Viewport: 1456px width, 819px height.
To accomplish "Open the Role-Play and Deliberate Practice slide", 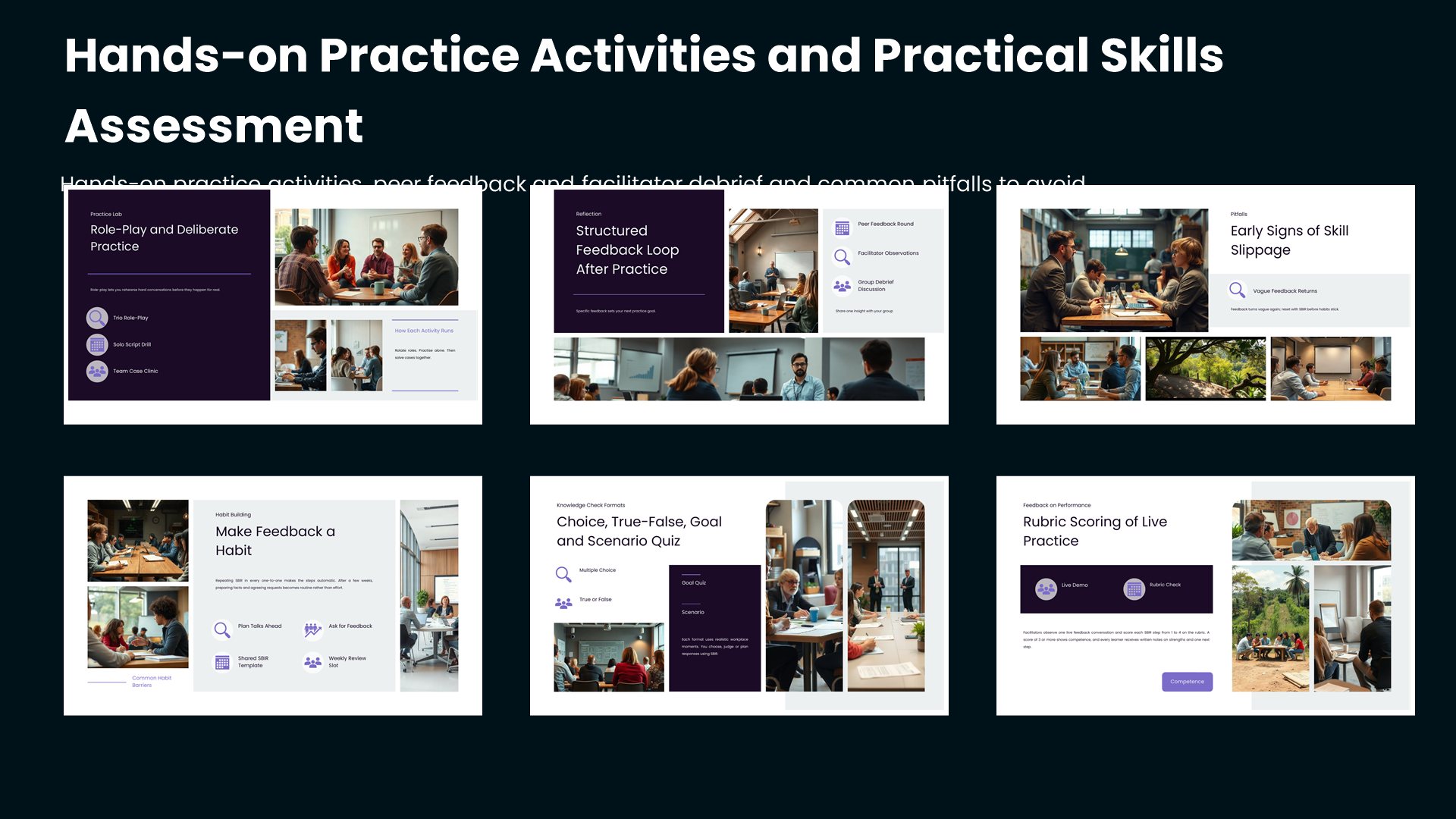I will pyautogui.click(x=273, y=305).
